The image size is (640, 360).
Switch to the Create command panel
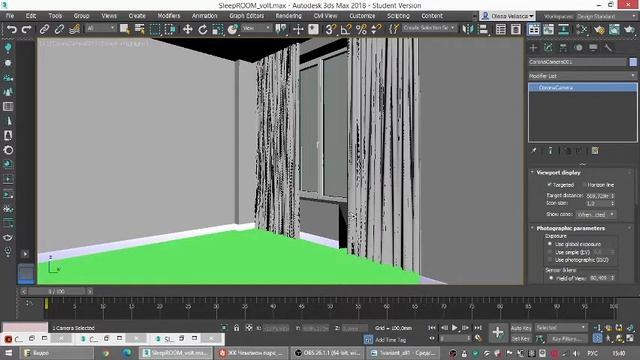click(x=533, y=48)
